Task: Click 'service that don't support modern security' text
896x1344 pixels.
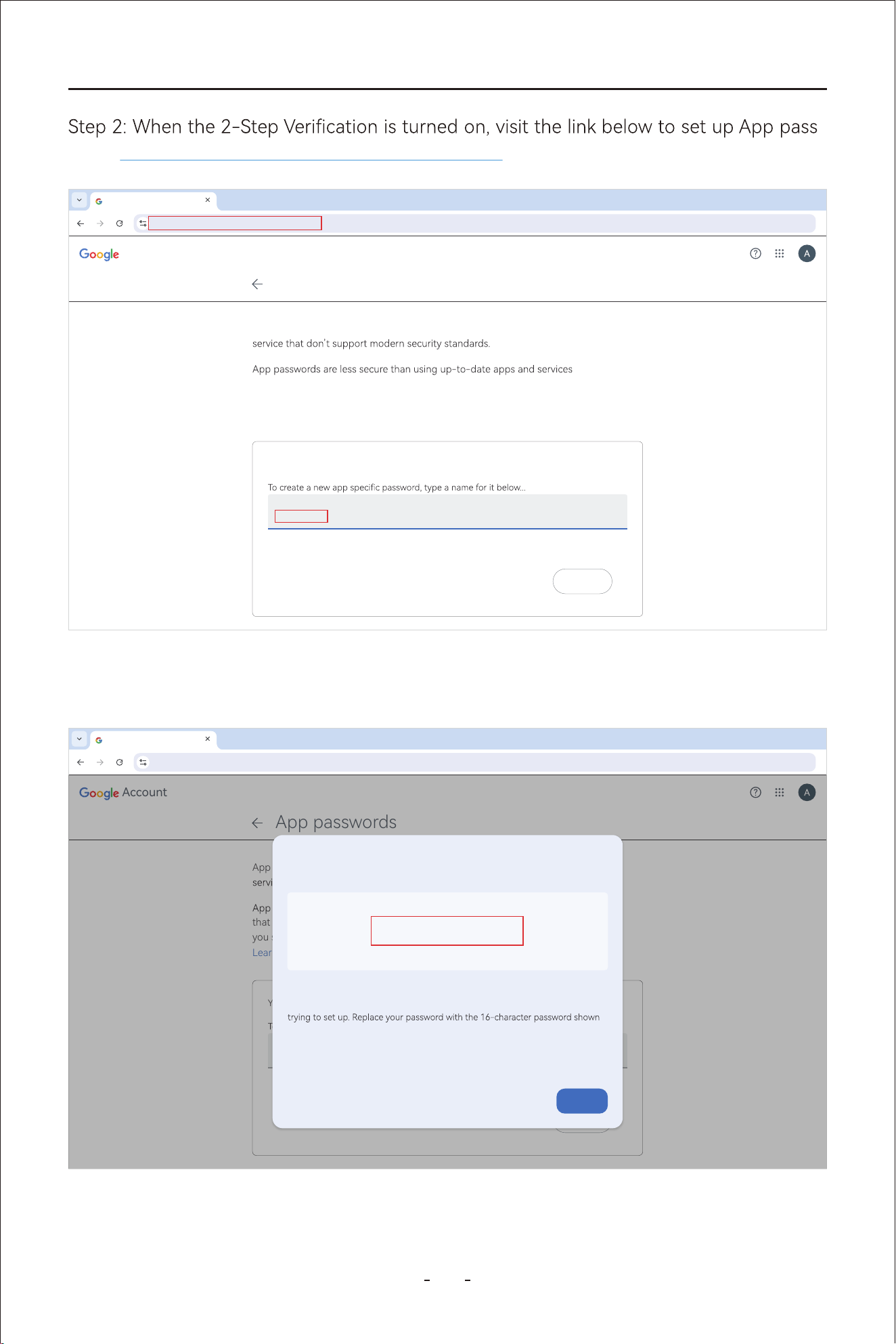Action: point(371,344)
